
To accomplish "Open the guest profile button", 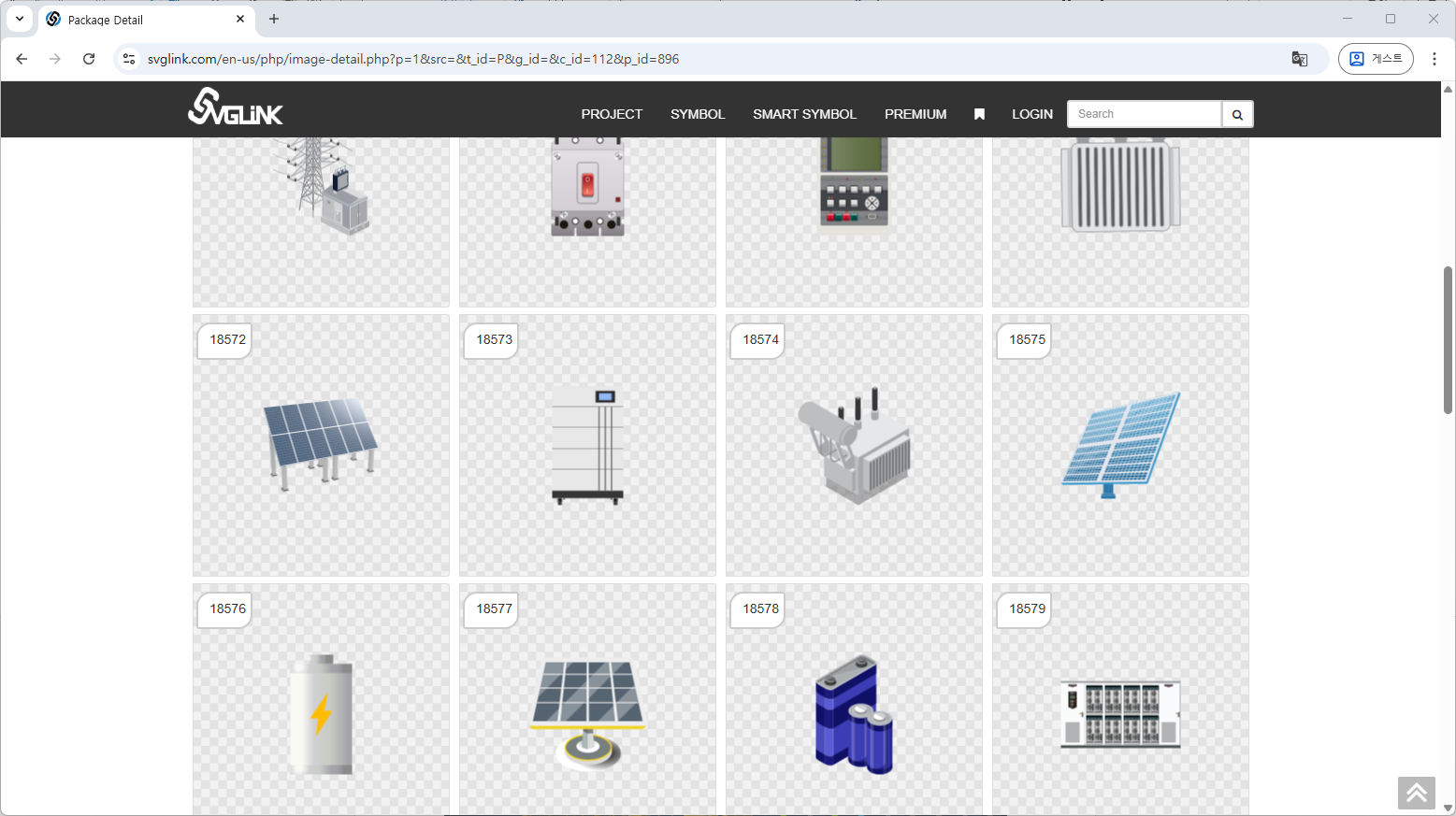I will (1375, 59).
